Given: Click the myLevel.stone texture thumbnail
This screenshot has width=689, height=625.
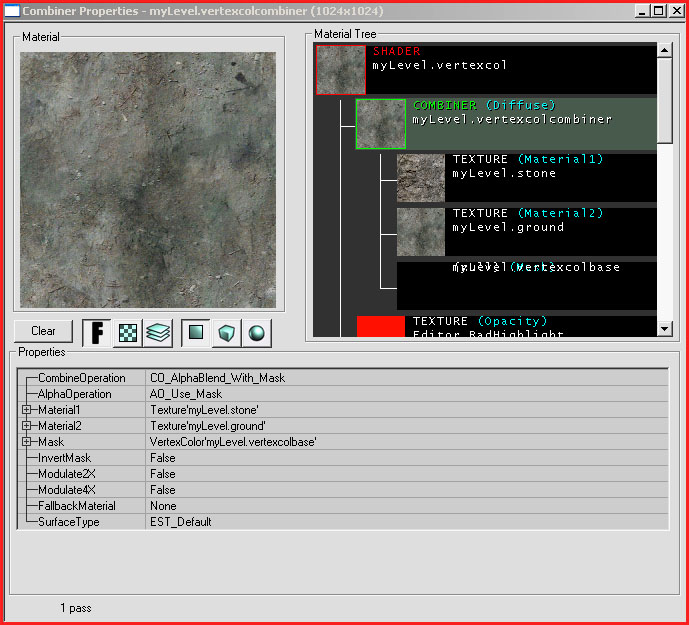Looking at the screenshot, I should (421, 178).
